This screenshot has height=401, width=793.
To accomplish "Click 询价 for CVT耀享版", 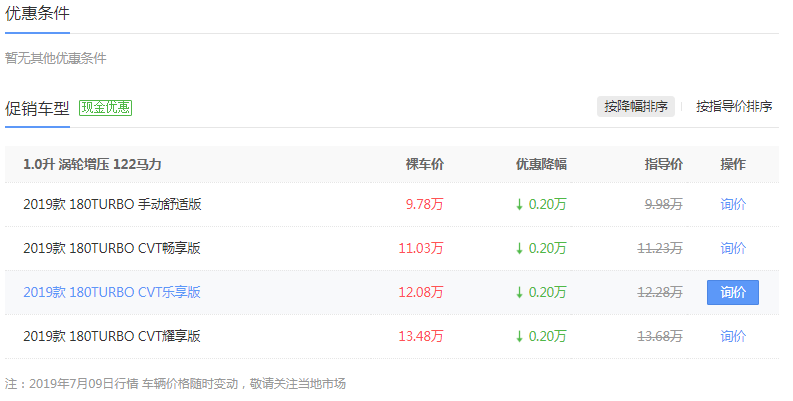I will 733,336.
